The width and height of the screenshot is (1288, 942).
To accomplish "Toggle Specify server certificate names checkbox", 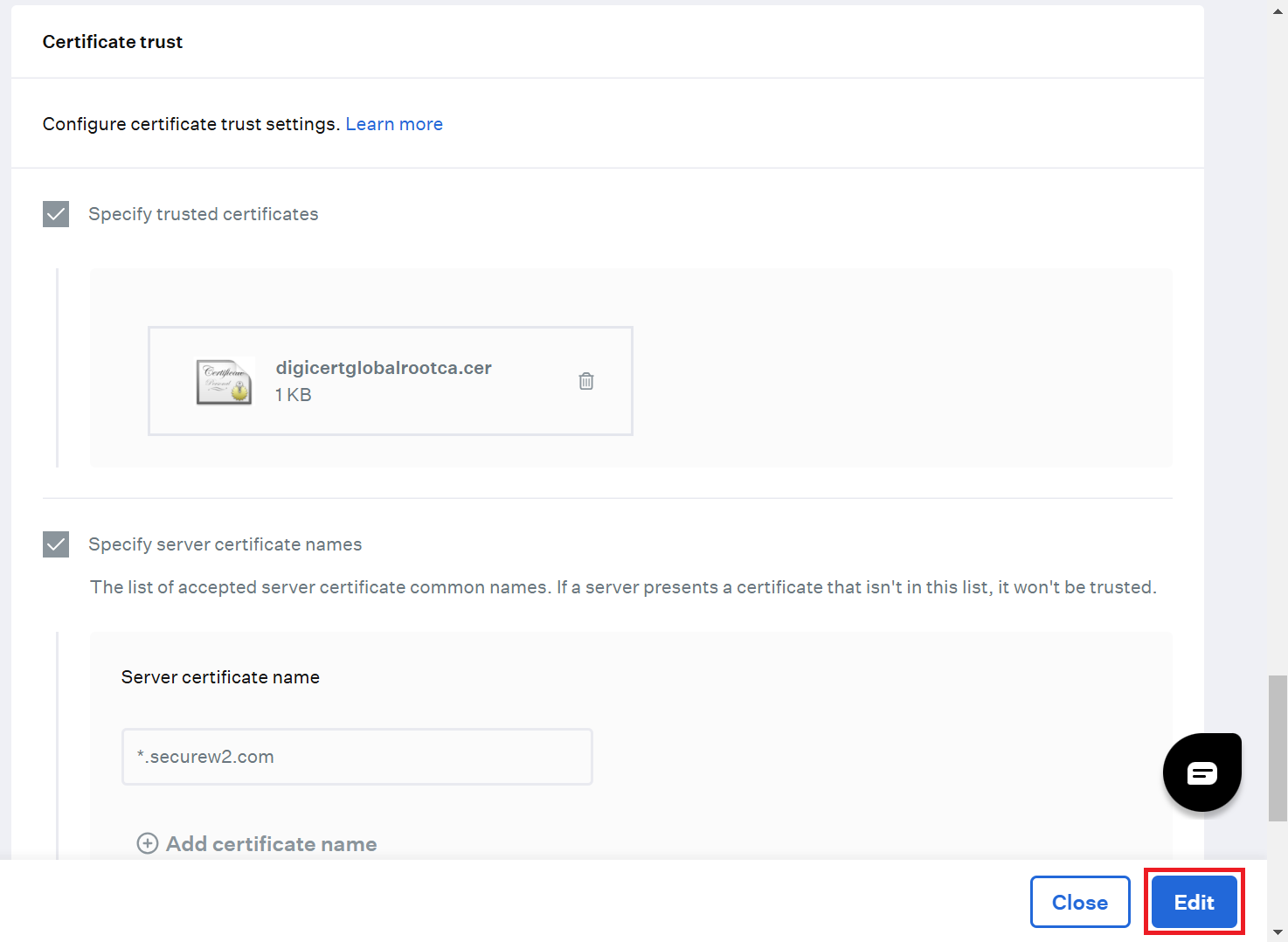I will [x=56, y=544].
